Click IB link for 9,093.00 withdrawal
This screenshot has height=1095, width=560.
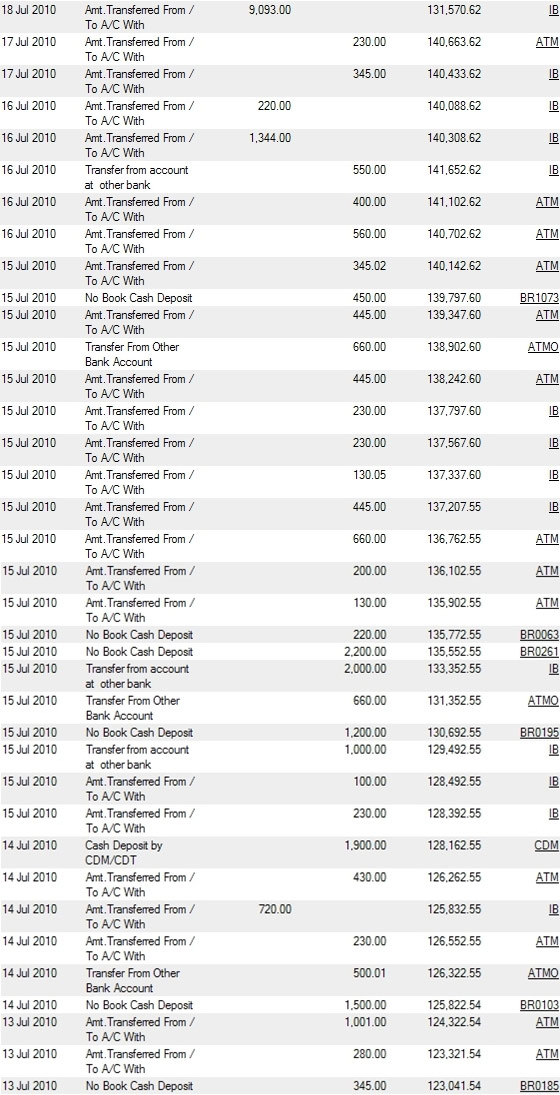click(554, 10)
